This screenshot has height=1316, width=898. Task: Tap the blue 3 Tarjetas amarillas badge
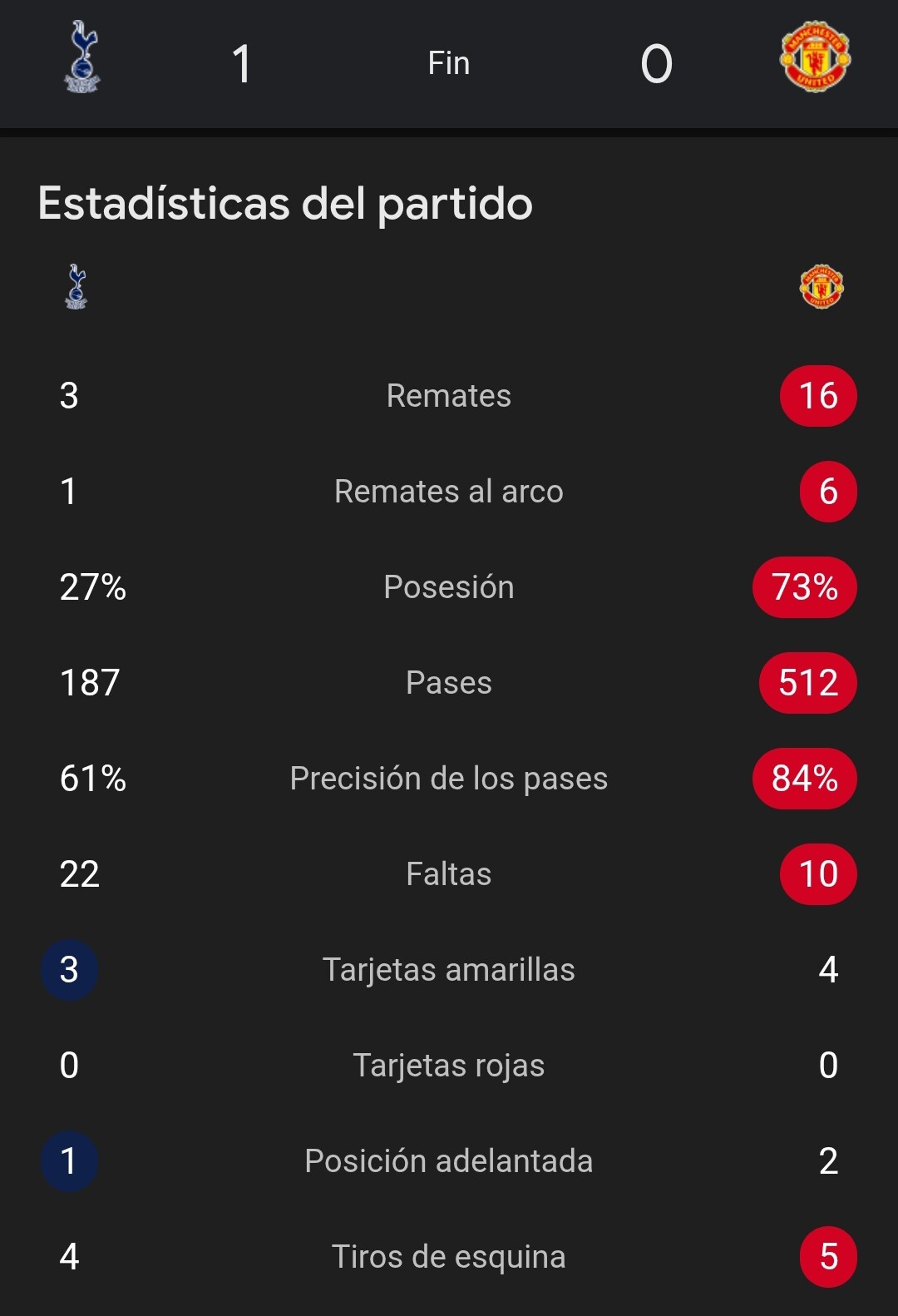coord(70,970)
